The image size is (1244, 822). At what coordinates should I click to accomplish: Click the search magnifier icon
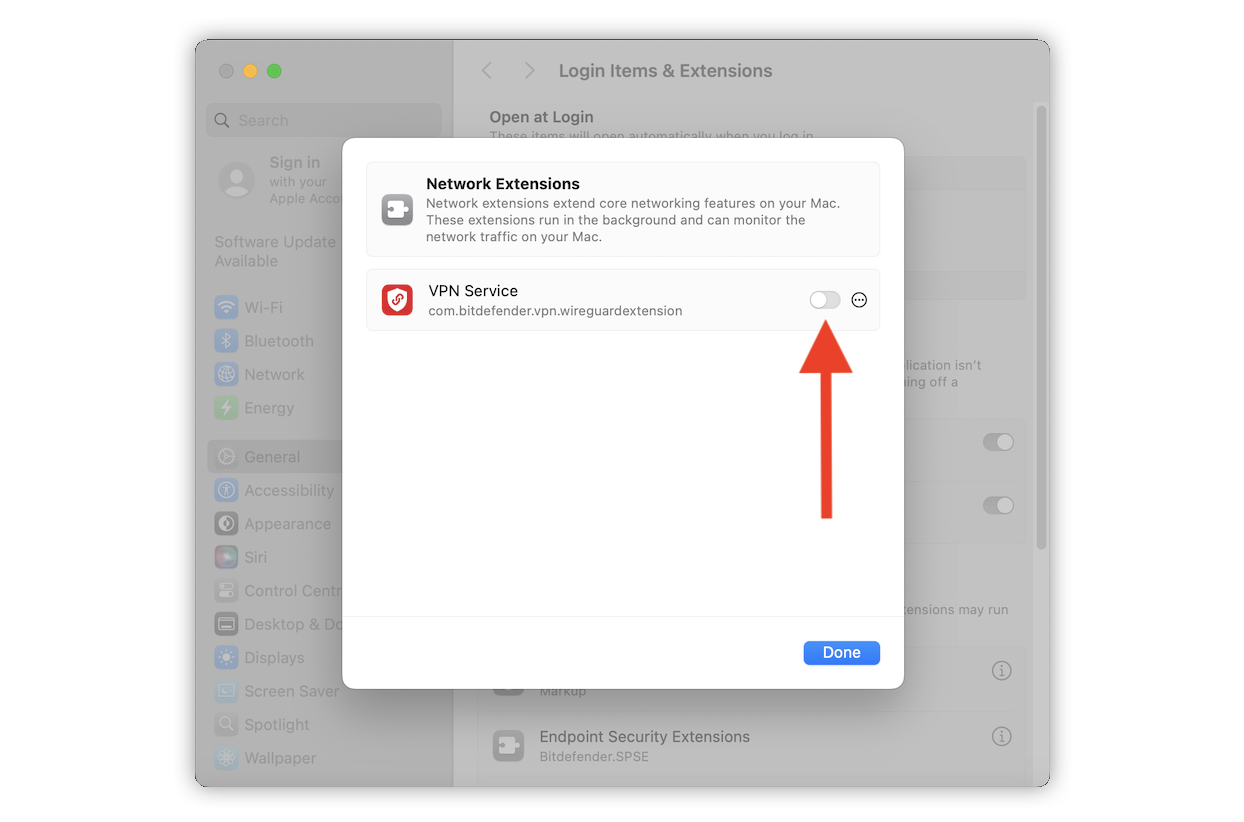pos(223,120)
